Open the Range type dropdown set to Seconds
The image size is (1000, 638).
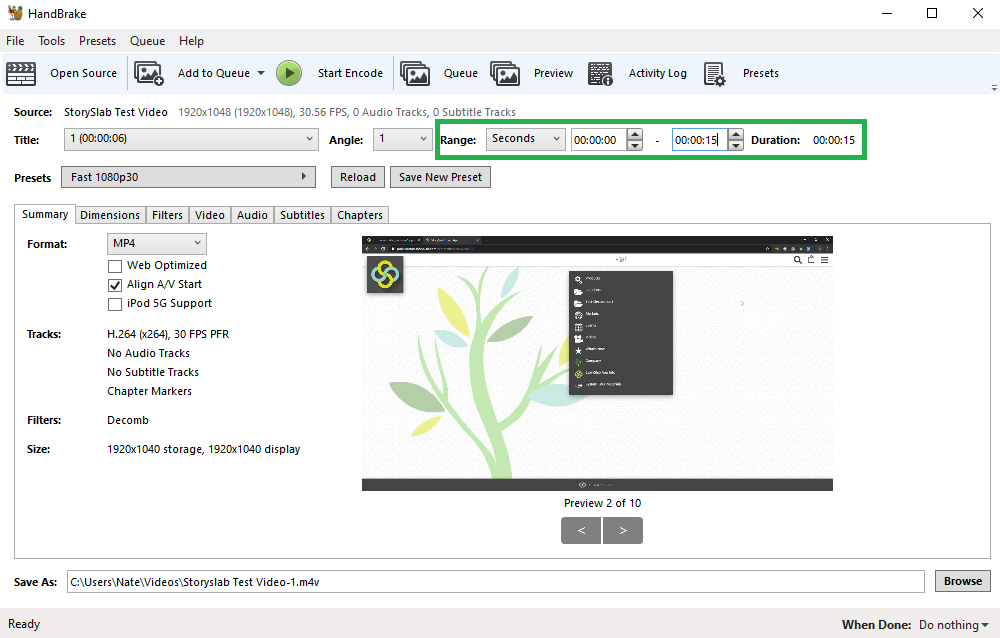click(526, 139)
